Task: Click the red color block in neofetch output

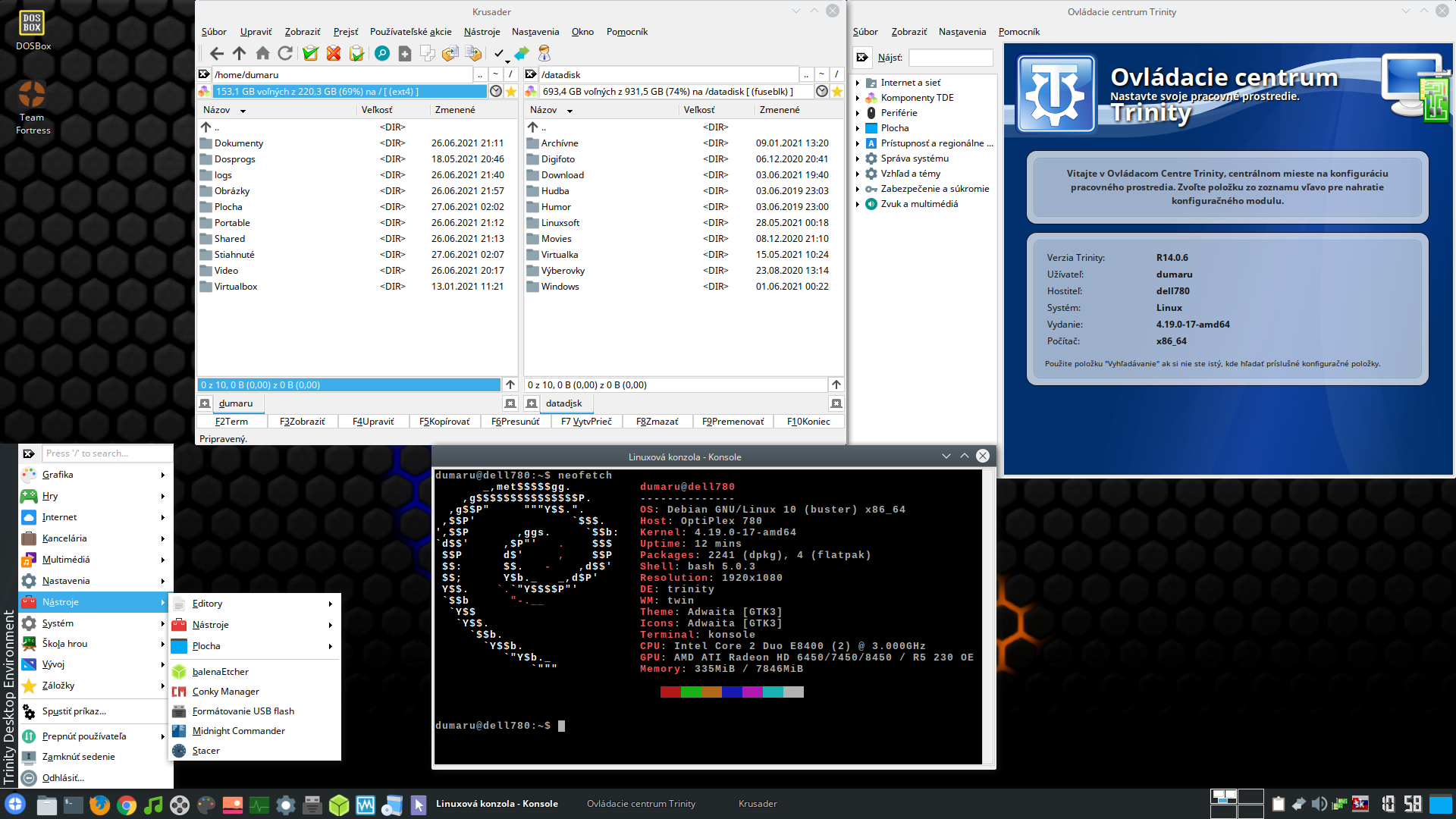Action: [x=670, y=692]
